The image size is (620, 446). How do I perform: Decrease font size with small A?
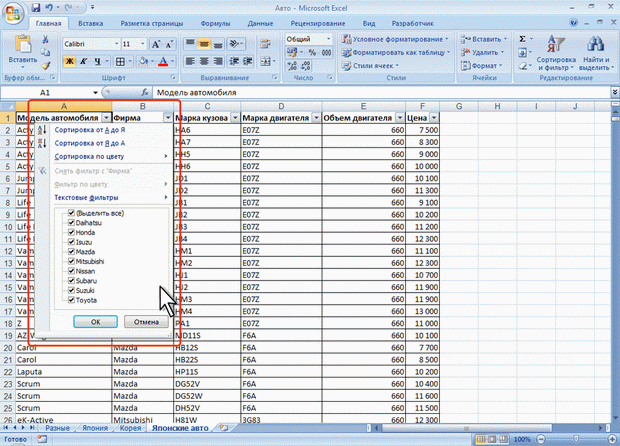(169, 44)
